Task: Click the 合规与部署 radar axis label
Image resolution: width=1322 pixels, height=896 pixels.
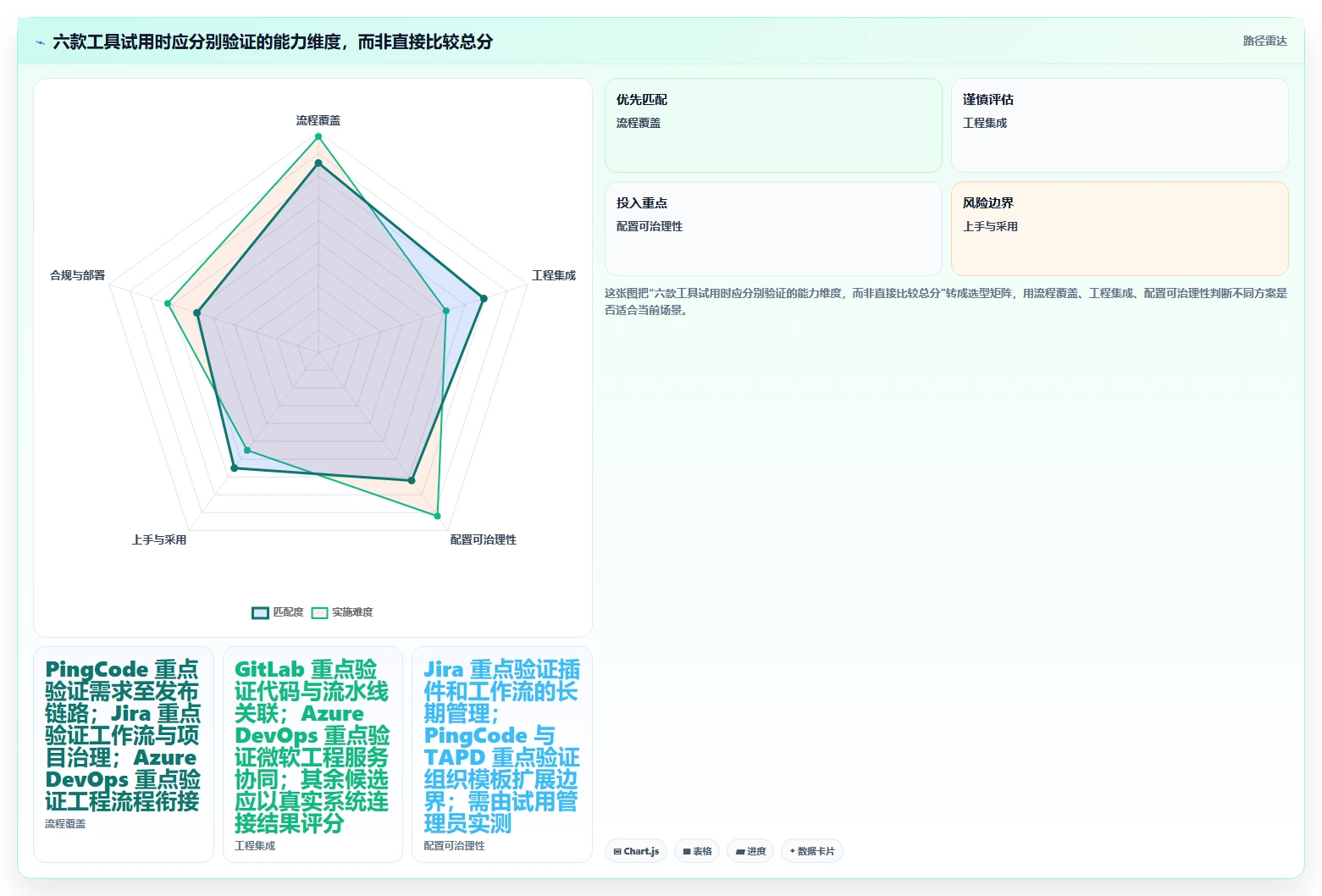Action: (78, 275)
